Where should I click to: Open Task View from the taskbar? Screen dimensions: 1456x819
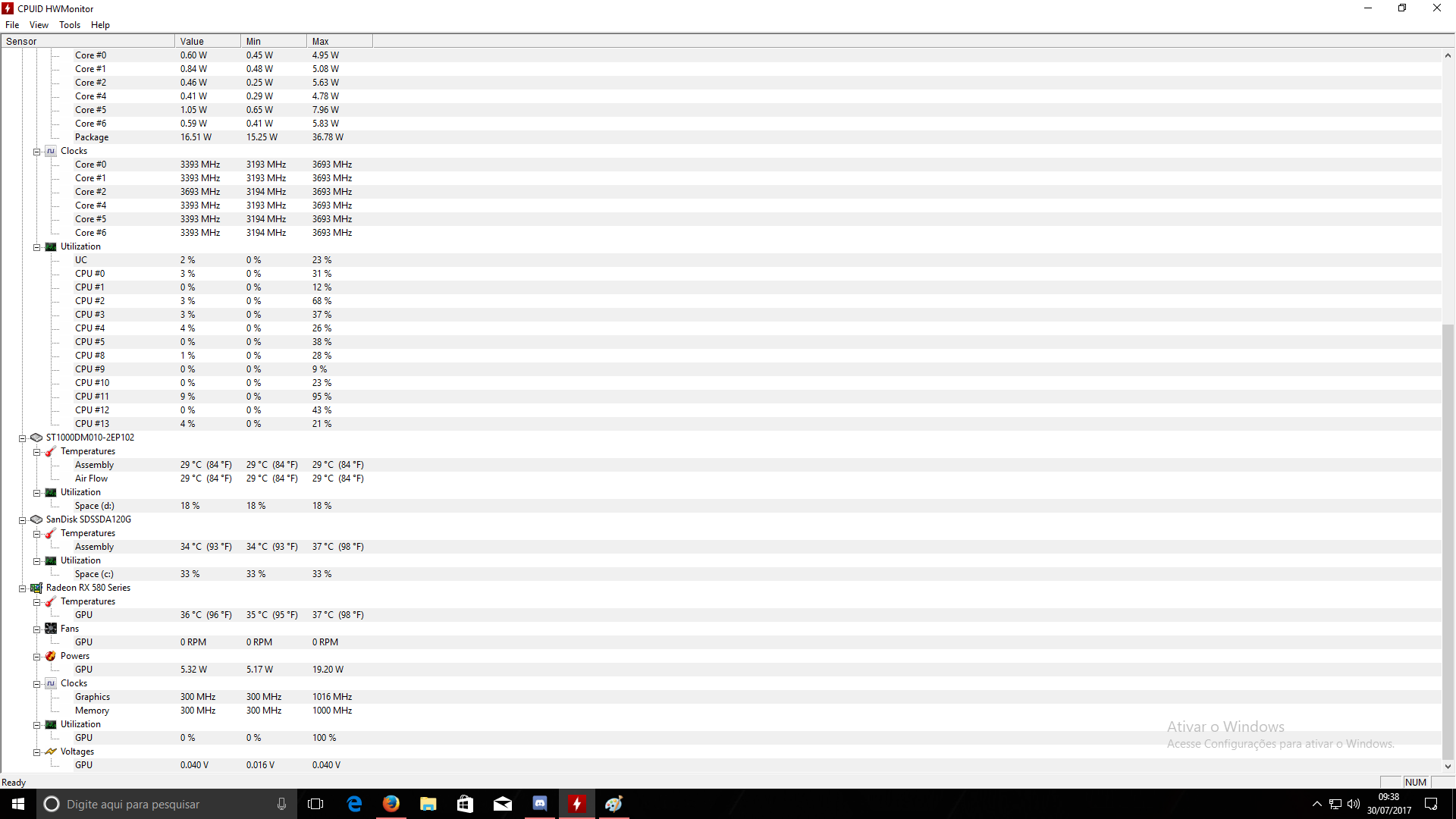click(x=315, y=804)
